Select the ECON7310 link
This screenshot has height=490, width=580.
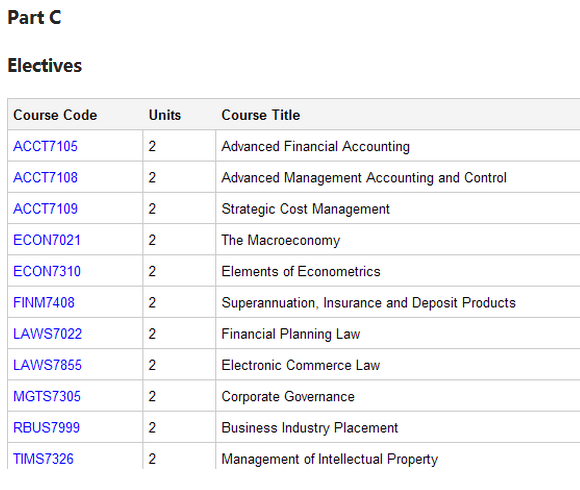47,271
